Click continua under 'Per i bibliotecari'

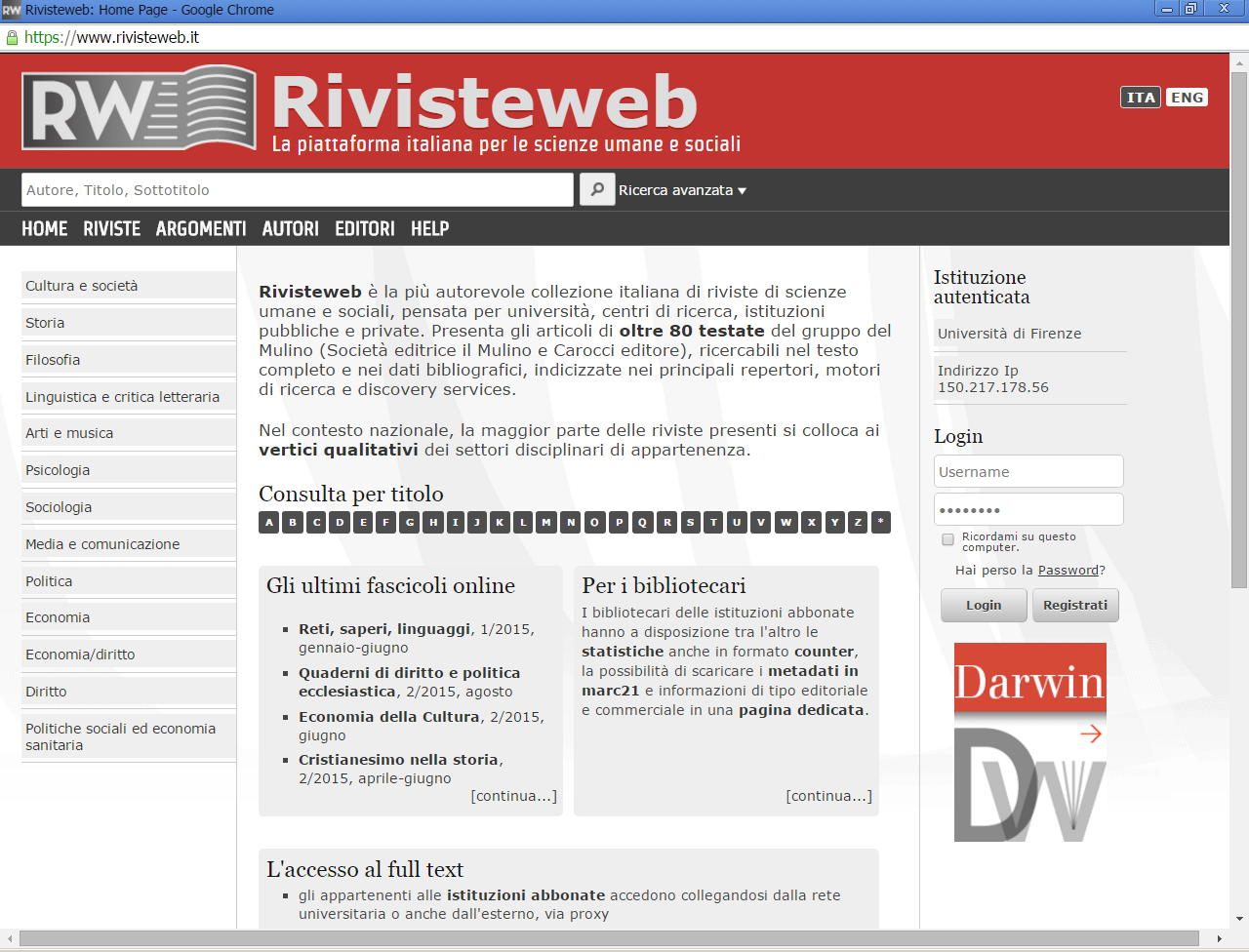click(x=829, y=796)
